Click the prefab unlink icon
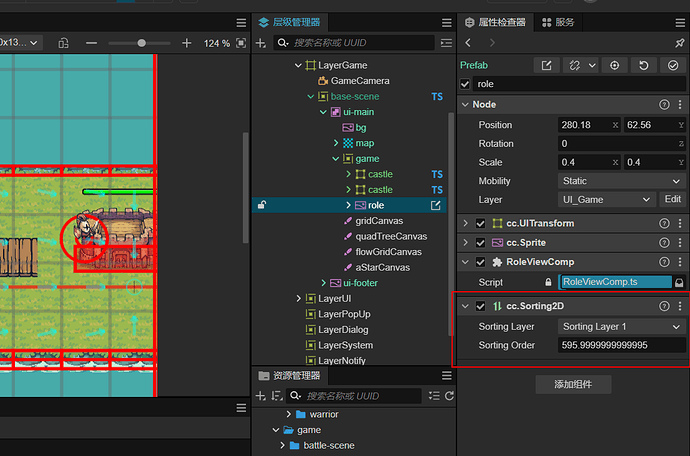The width and height of the screenshot is (690, 456). coord(574,66)
